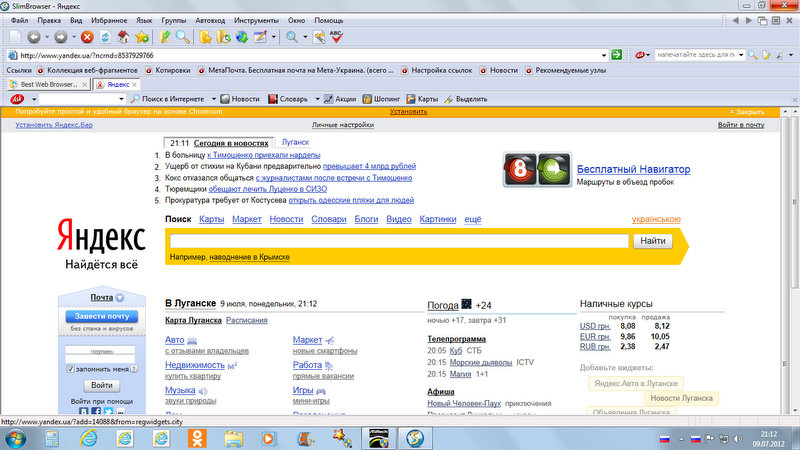Click the Войти login button
The image size is (800, 450).
[x=102, y=385]
